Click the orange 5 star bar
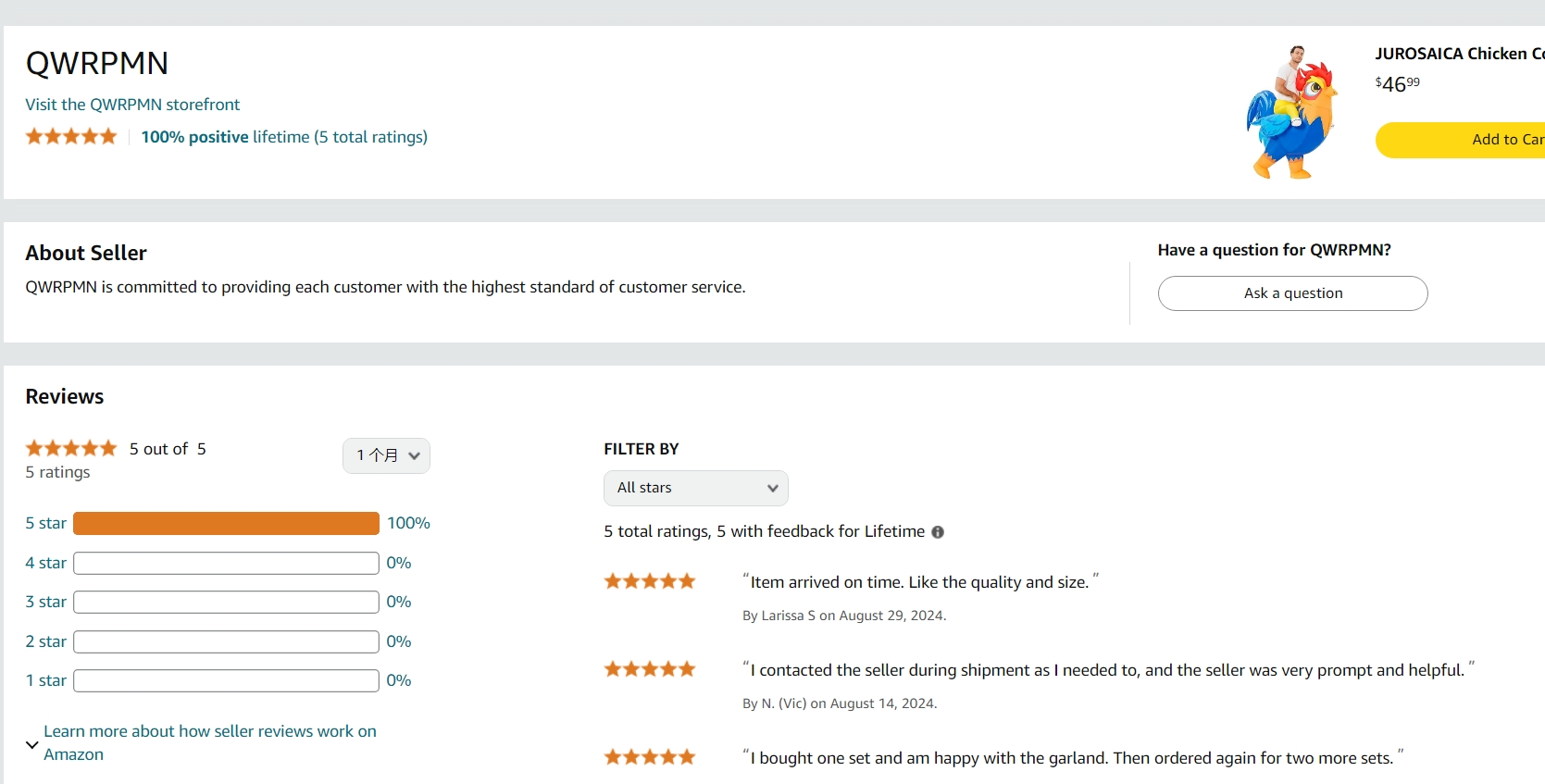This screenshot has height=784, width=1545. pos(226,523)
